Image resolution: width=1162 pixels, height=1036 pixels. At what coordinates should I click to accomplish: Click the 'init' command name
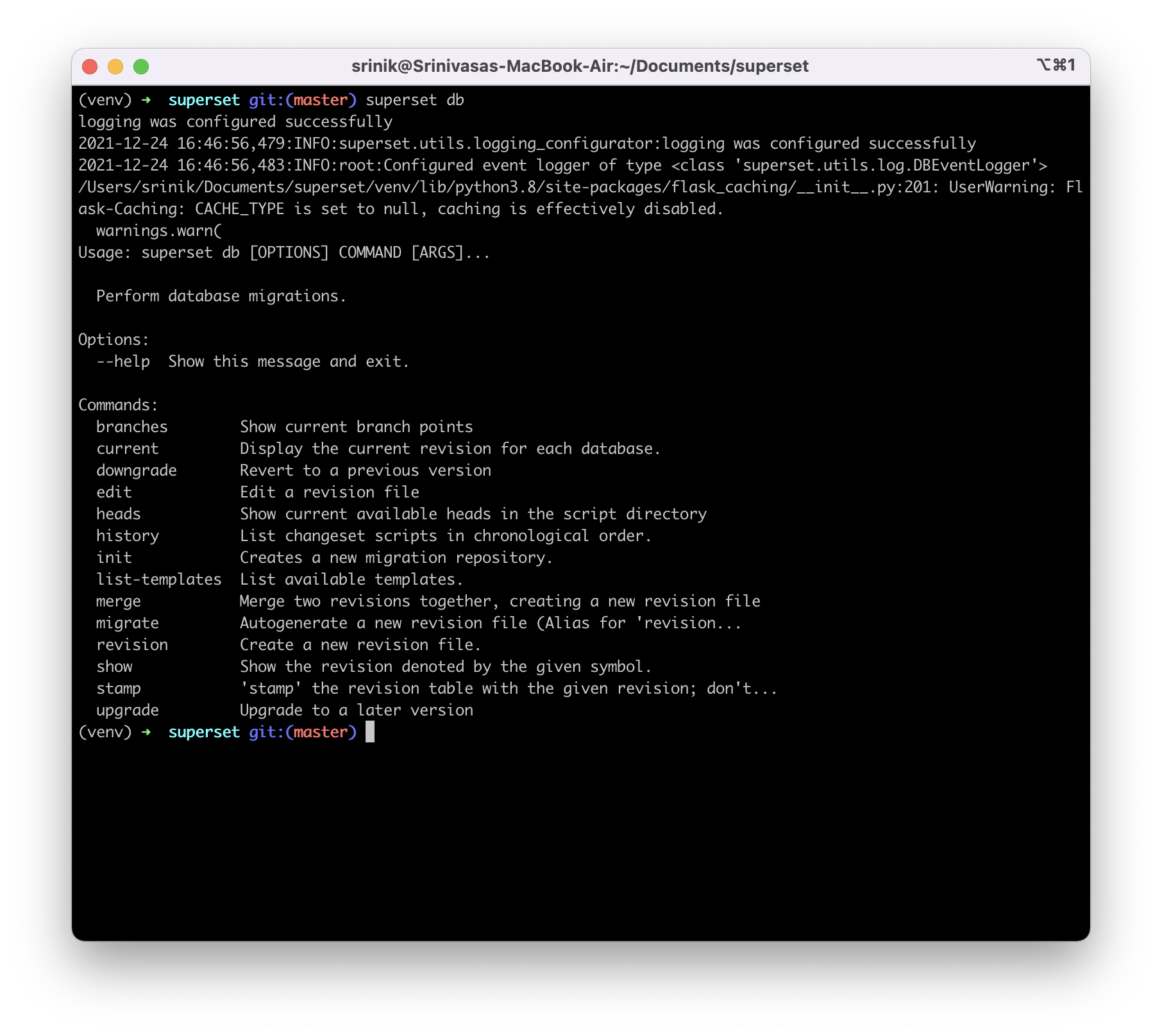114,558
